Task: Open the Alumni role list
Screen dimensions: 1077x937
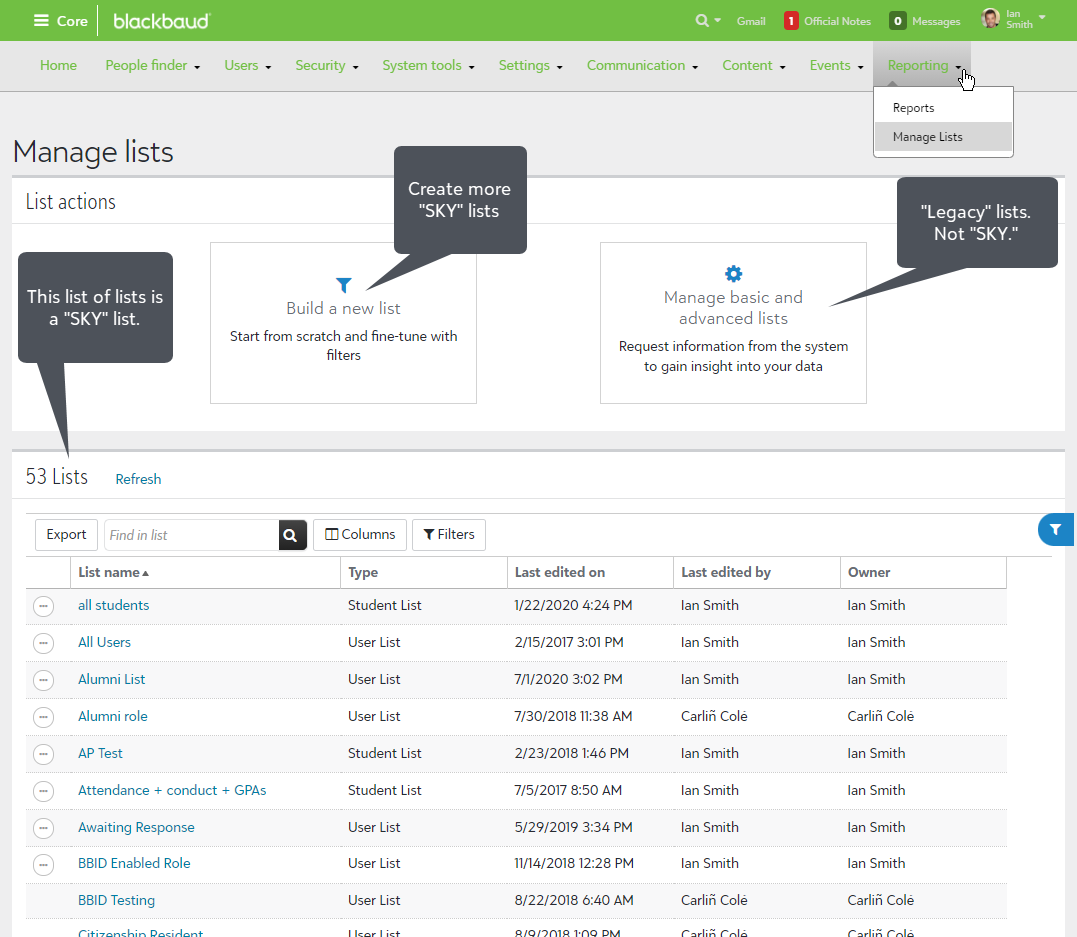Action: coord(113,716)
